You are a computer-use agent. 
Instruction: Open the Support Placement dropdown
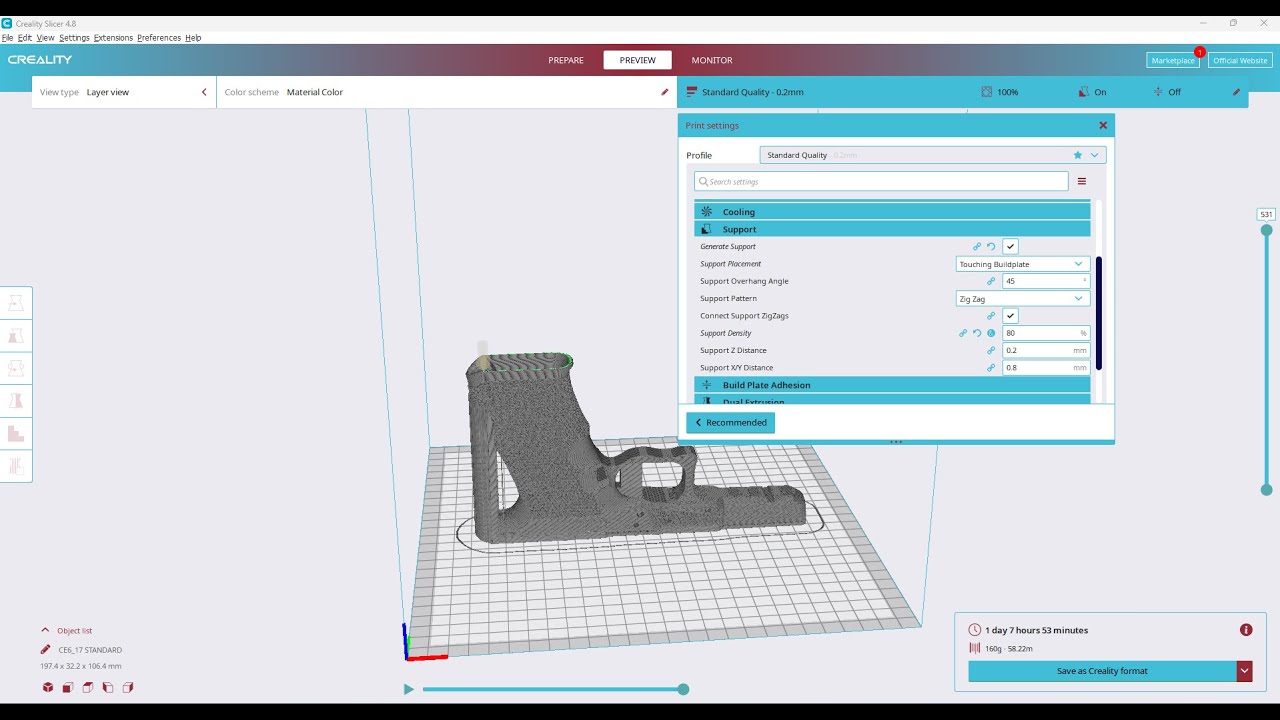coord(1022,264)
